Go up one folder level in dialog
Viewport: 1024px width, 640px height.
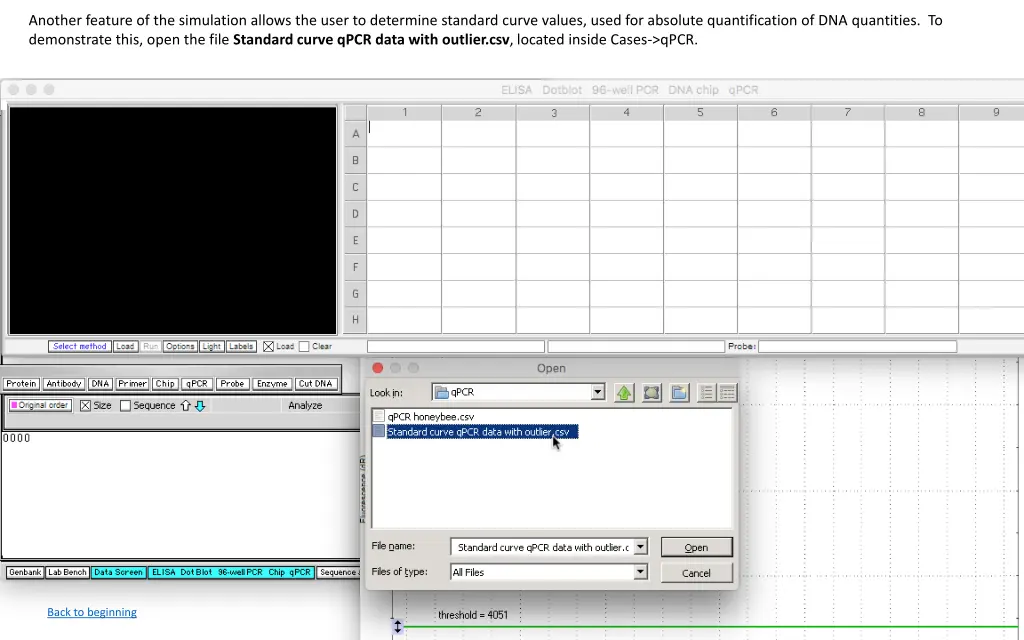click(x=624, y=393)
